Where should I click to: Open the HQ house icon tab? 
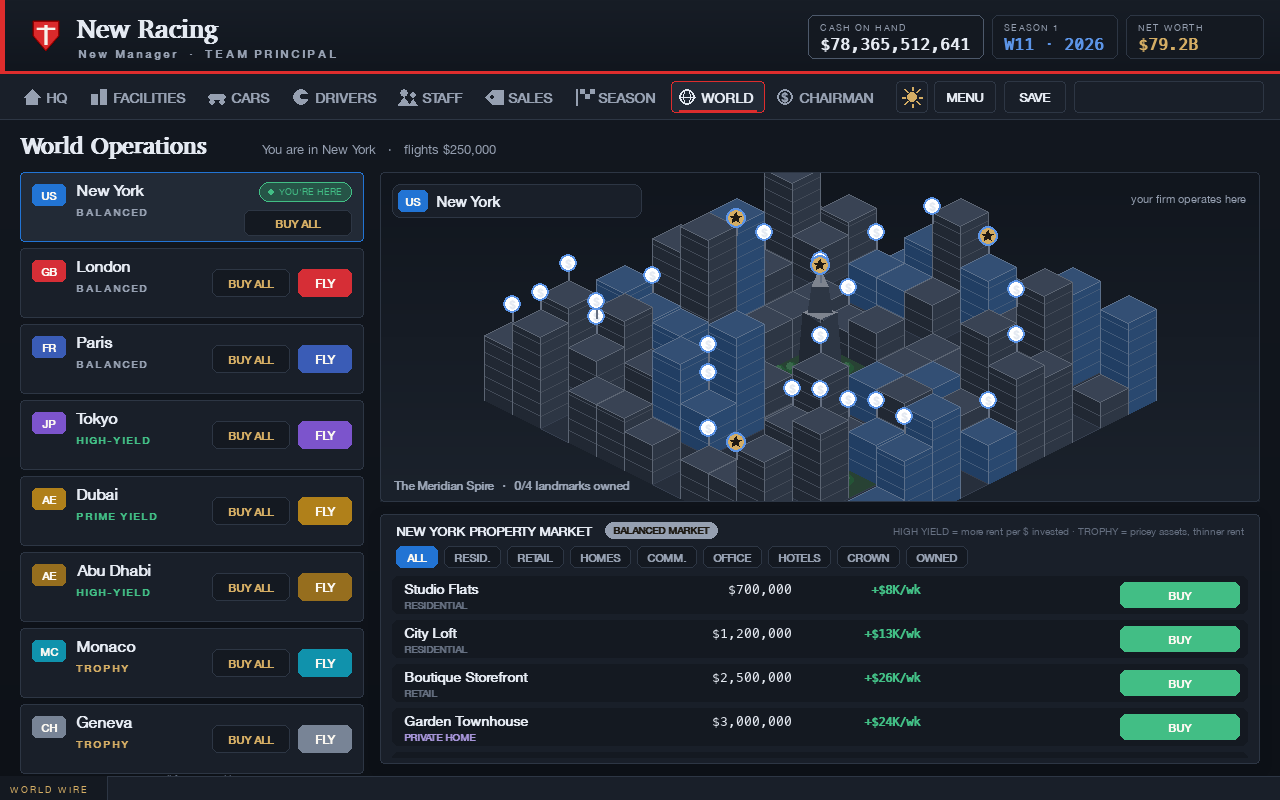[x=46, y=97]
